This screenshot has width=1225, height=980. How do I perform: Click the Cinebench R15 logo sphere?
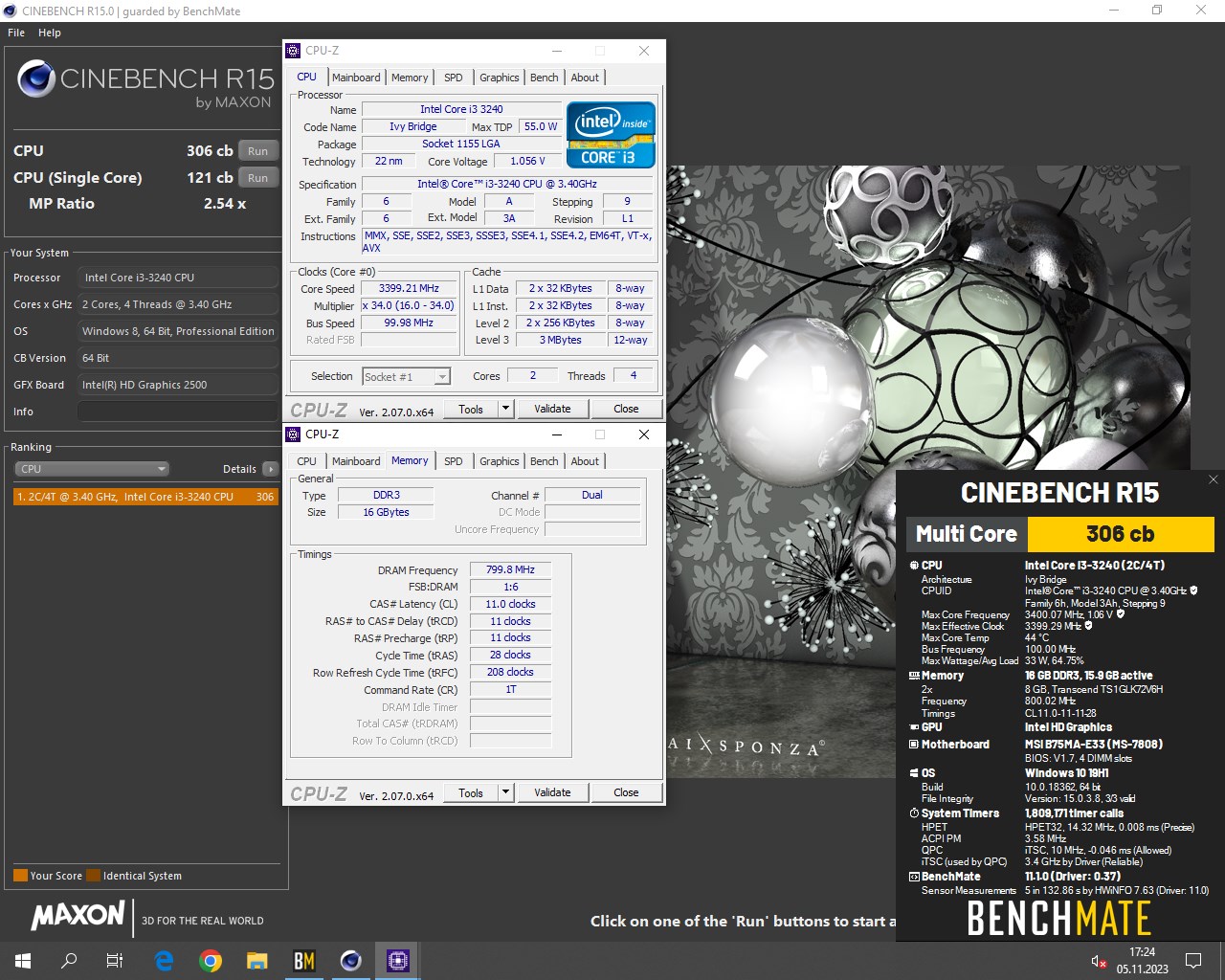tap(36, 79)
